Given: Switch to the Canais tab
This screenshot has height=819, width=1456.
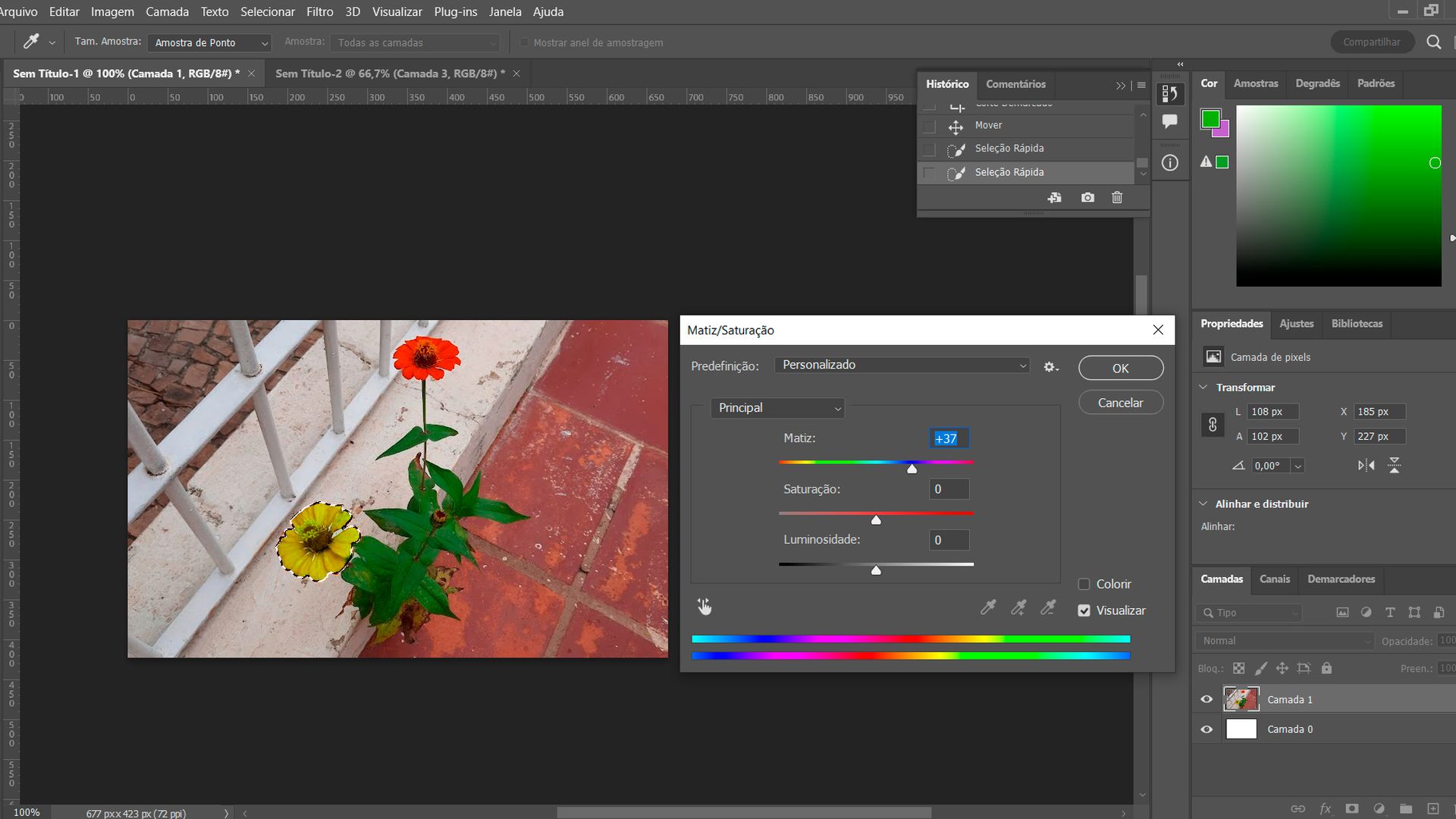Looking at the screenshot, I should [1274, 579].
